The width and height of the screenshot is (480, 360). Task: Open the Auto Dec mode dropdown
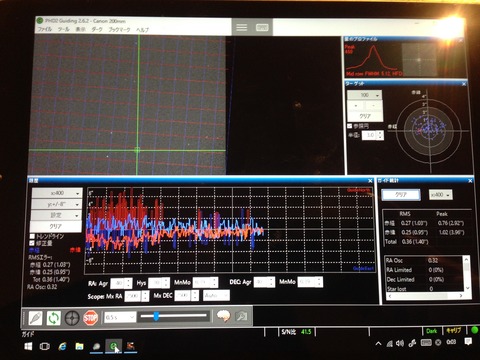pos(216,295)
